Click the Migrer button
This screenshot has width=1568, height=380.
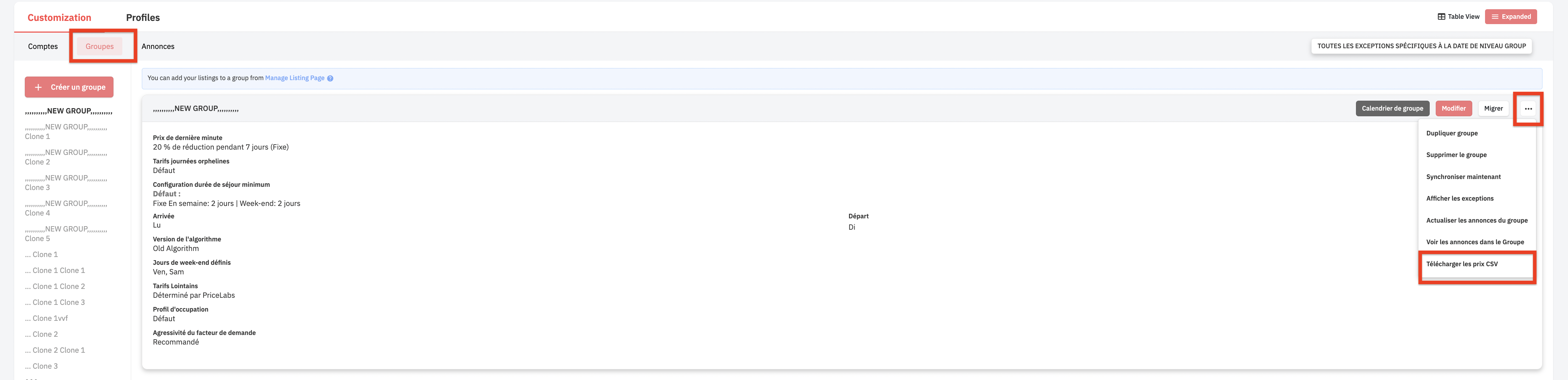pyautogui.click(x=1493, y=108)
